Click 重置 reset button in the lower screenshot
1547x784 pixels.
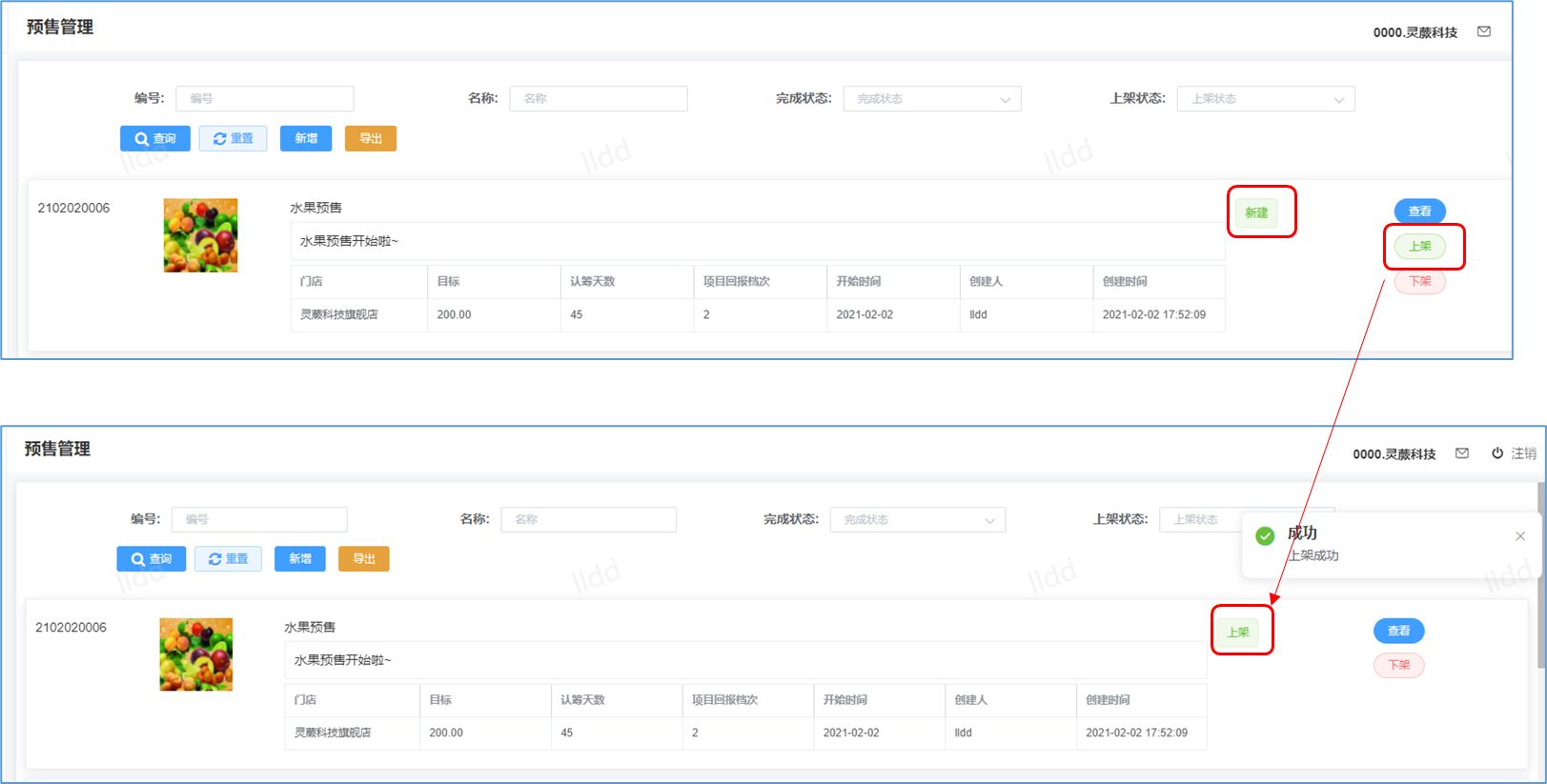coord(229,559)
